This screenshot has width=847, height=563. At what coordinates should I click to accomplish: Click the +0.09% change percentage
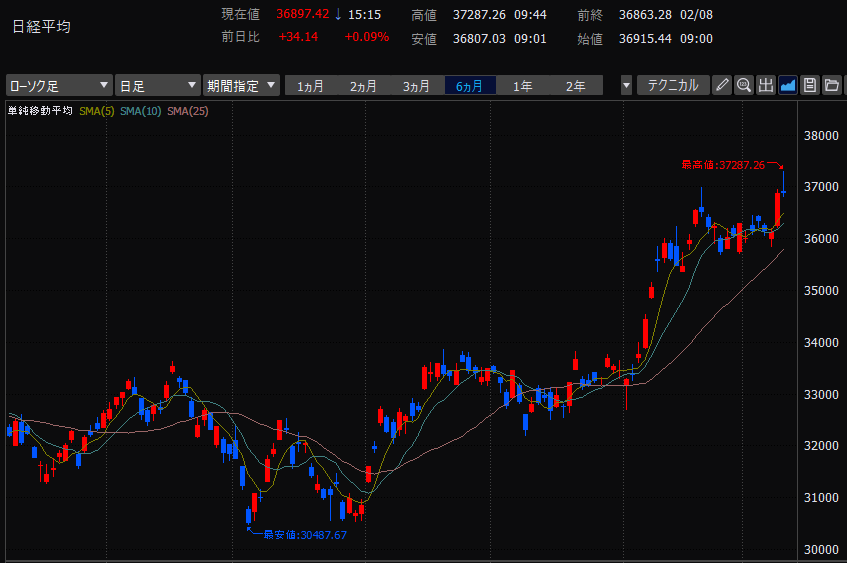[x=367, y=37]
